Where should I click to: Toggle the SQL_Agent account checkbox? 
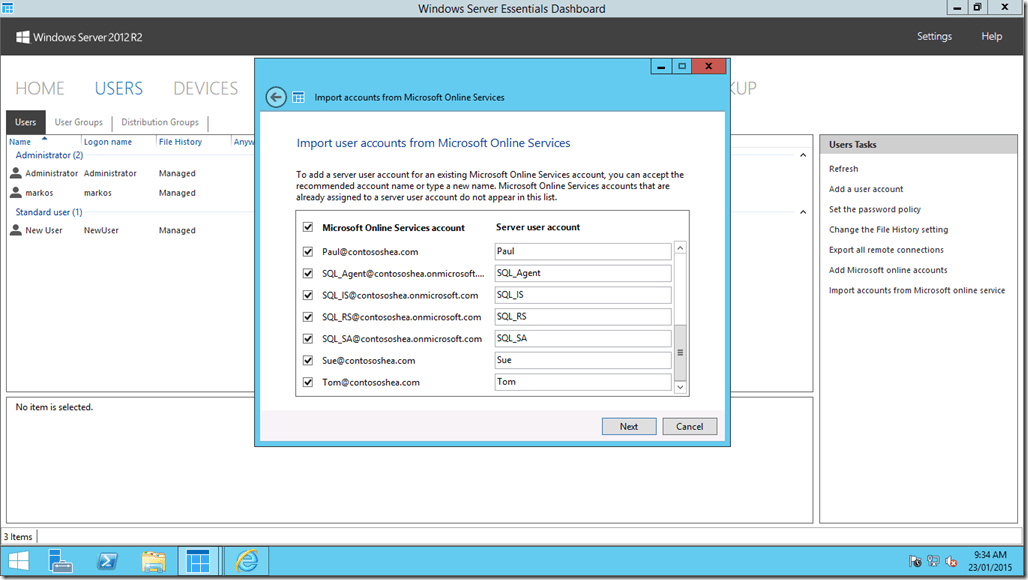307,273
